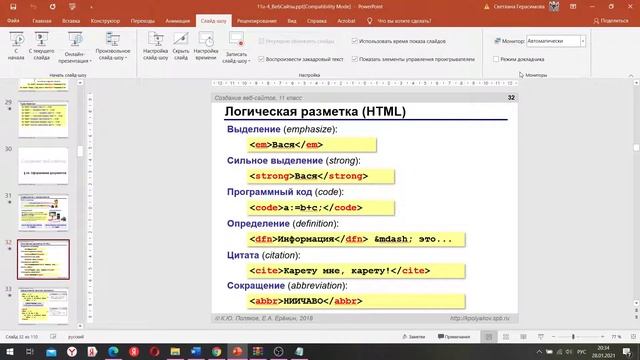Open Google Chrome on taskbar
The height and width of the screenshot is (360, 640).
pyautogui.click(x=216, y=351)
